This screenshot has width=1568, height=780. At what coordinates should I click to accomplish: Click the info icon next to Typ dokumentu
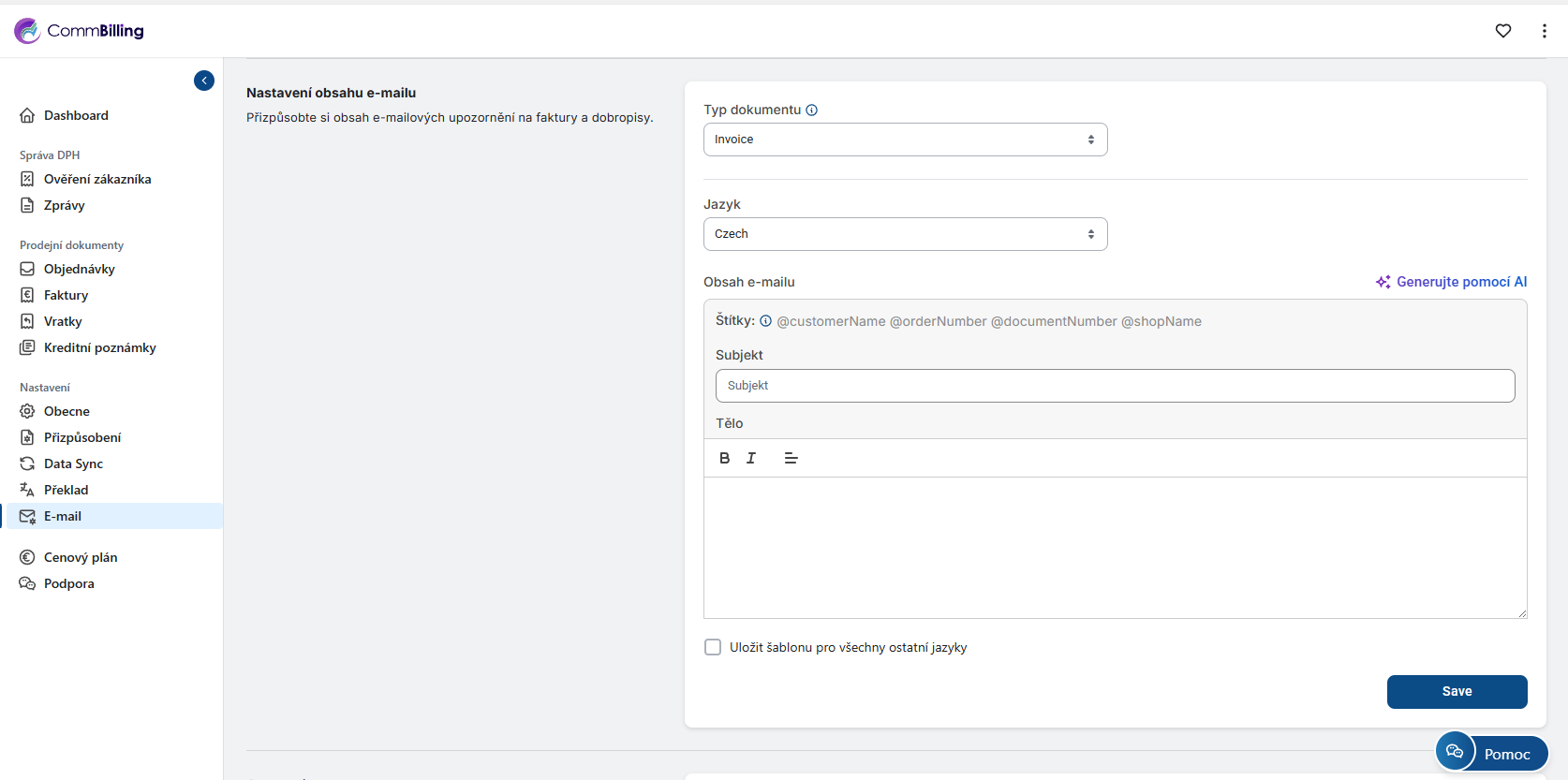(811, 110)
